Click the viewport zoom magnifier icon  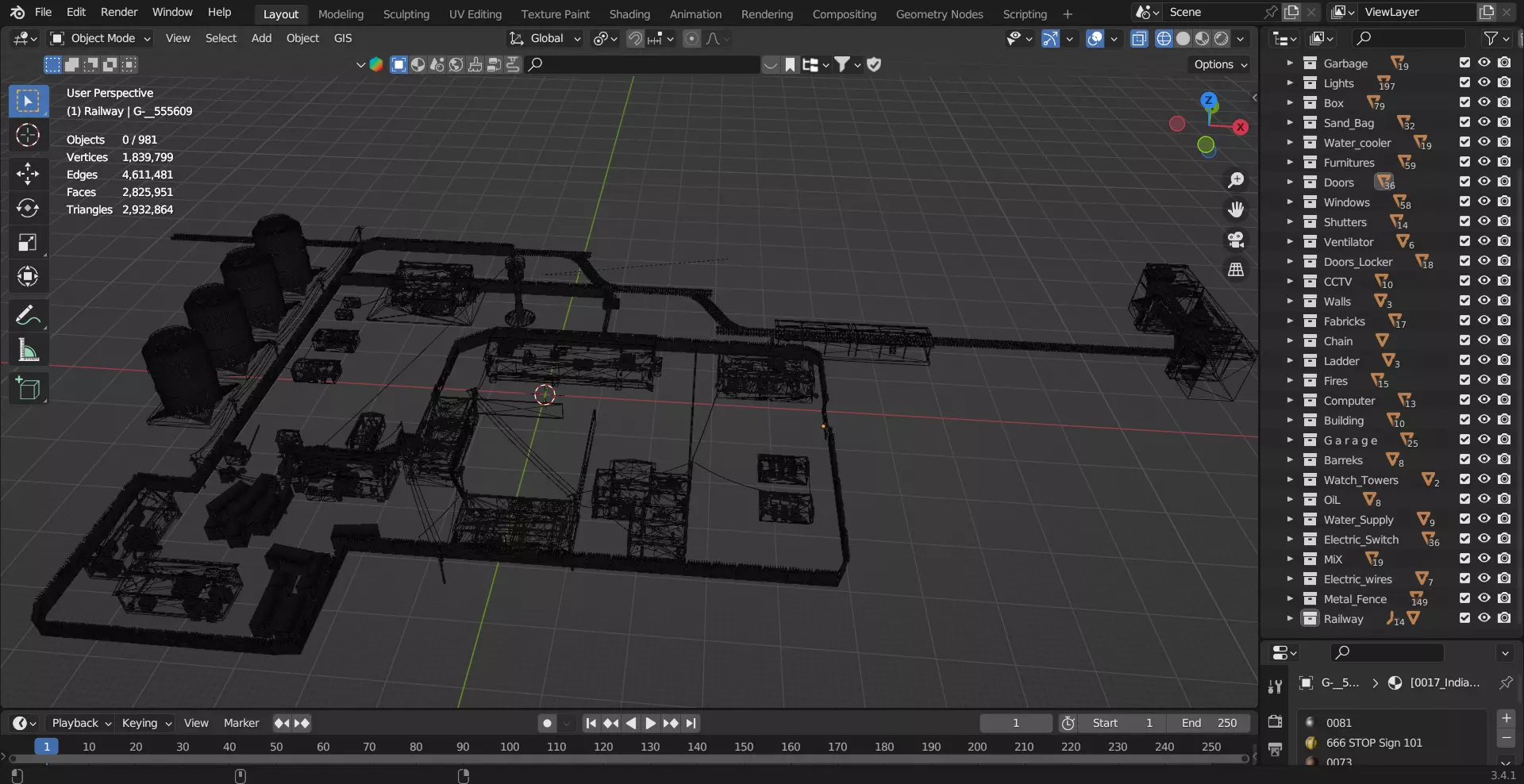pyautogui.click(x=1236, y=180)
